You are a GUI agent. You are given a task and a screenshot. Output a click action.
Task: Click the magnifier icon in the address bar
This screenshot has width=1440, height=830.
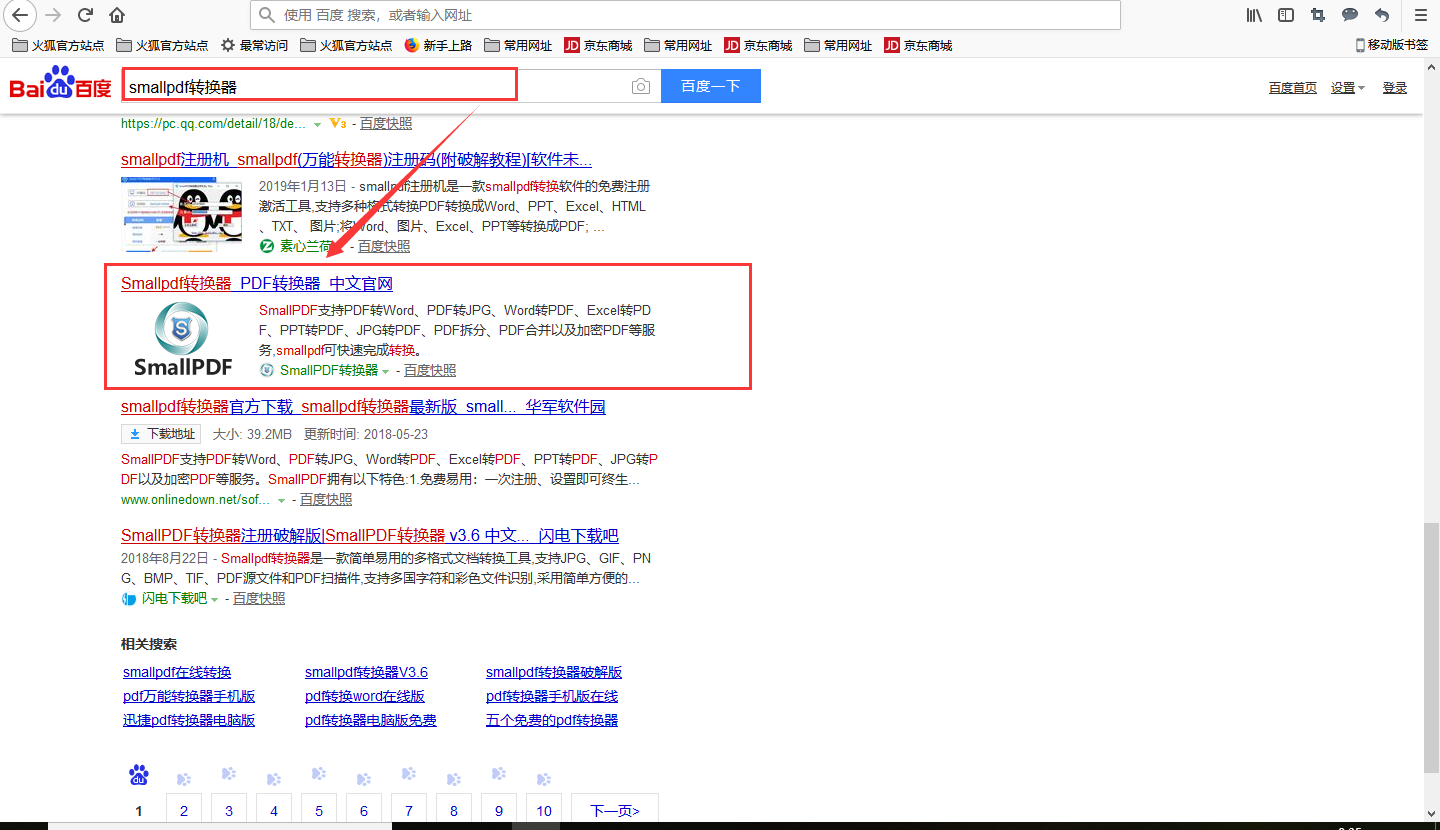[266, 15]
